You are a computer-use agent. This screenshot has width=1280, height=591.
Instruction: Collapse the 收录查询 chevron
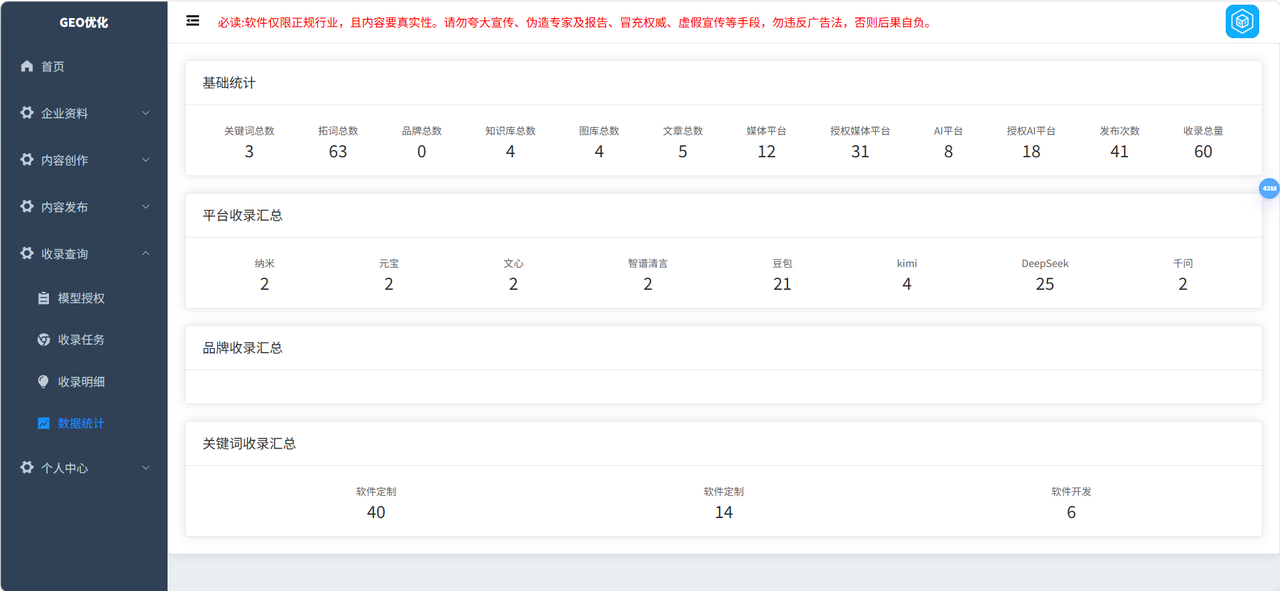tap(146, 254)
